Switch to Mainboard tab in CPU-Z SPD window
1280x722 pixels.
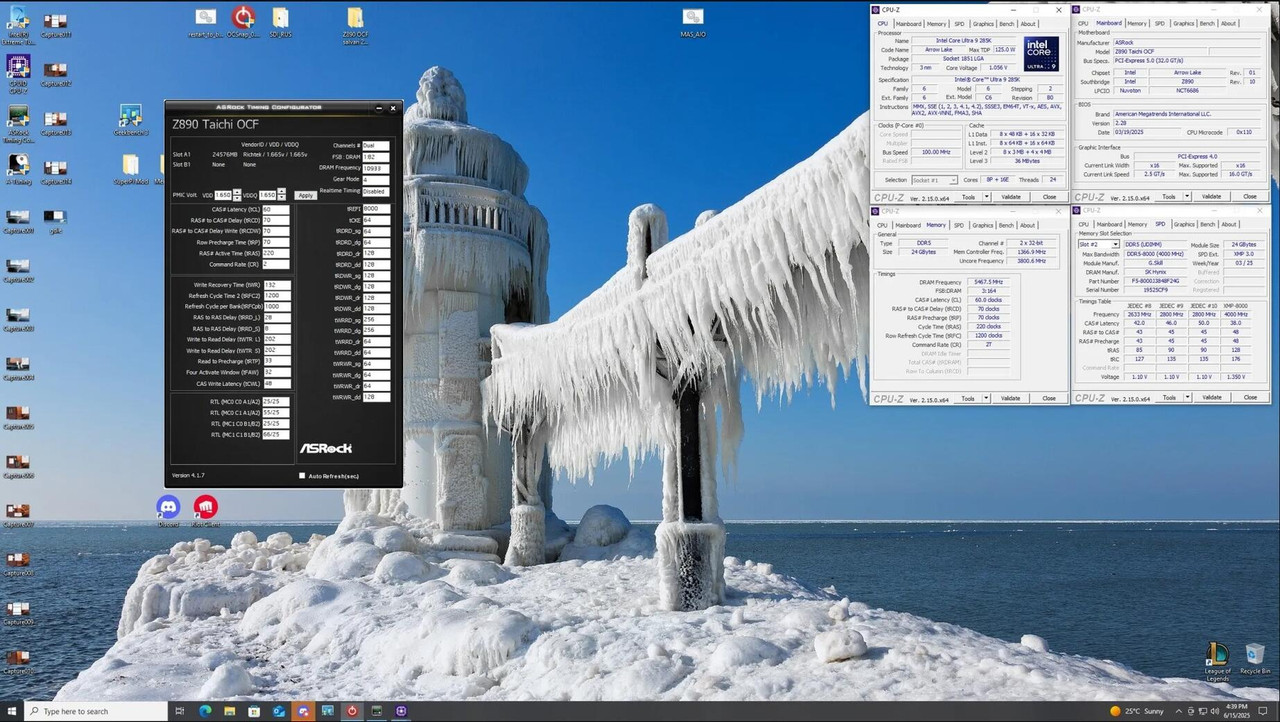1109,225
